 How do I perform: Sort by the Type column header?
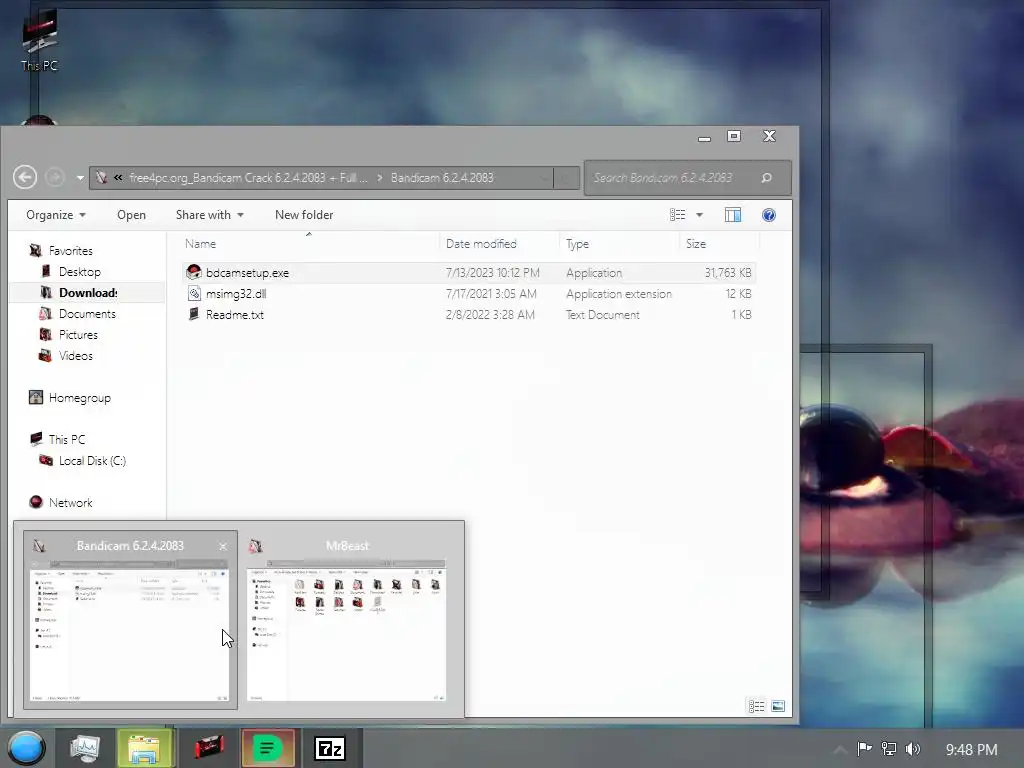coord(577,244)
